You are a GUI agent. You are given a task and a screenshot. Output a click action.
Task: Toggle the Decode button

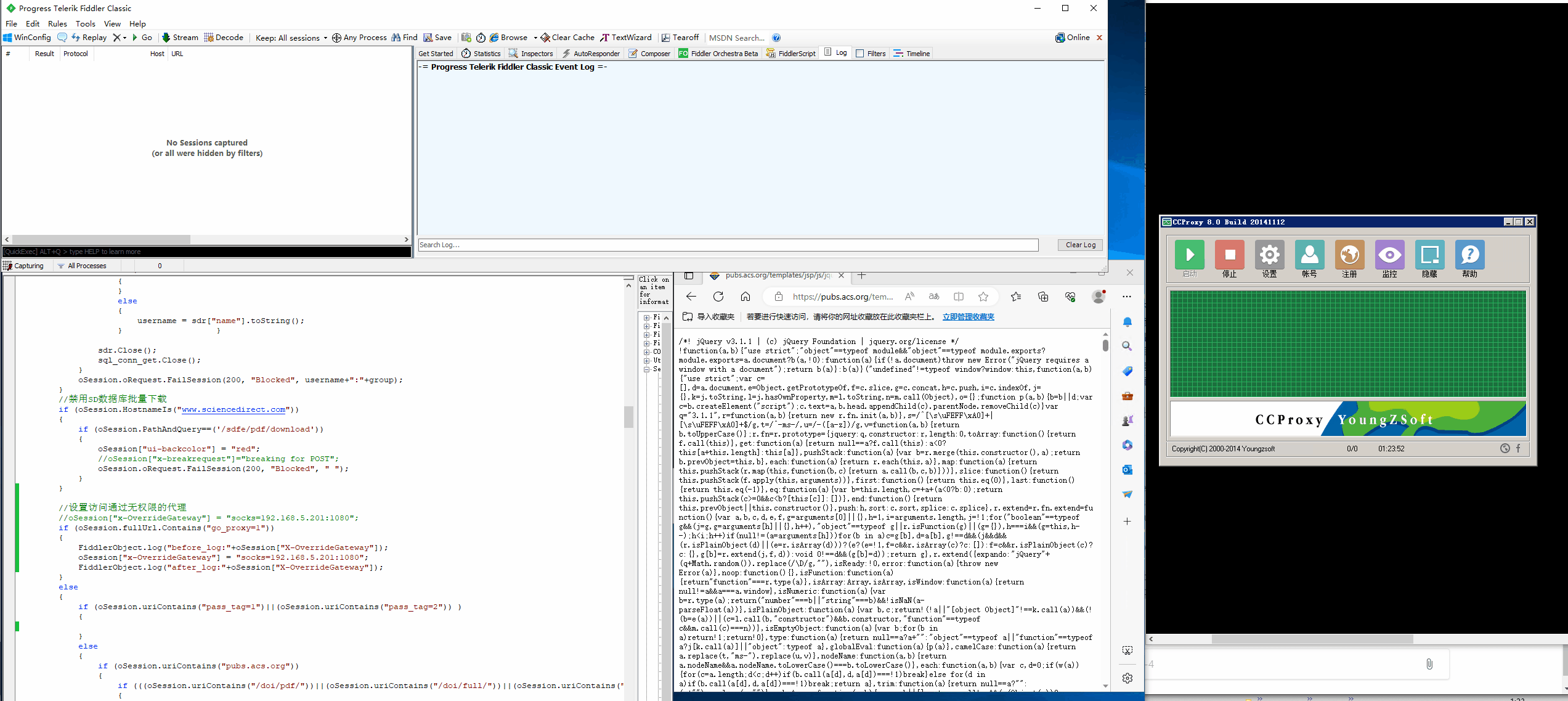[224, 38]
